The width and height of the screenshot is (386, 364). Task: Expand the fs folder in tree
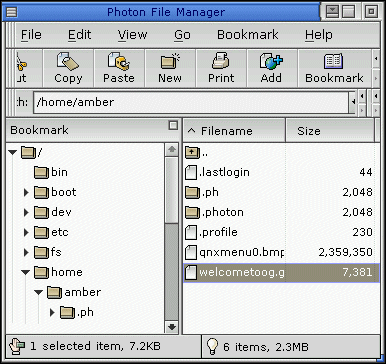[26, 252]
